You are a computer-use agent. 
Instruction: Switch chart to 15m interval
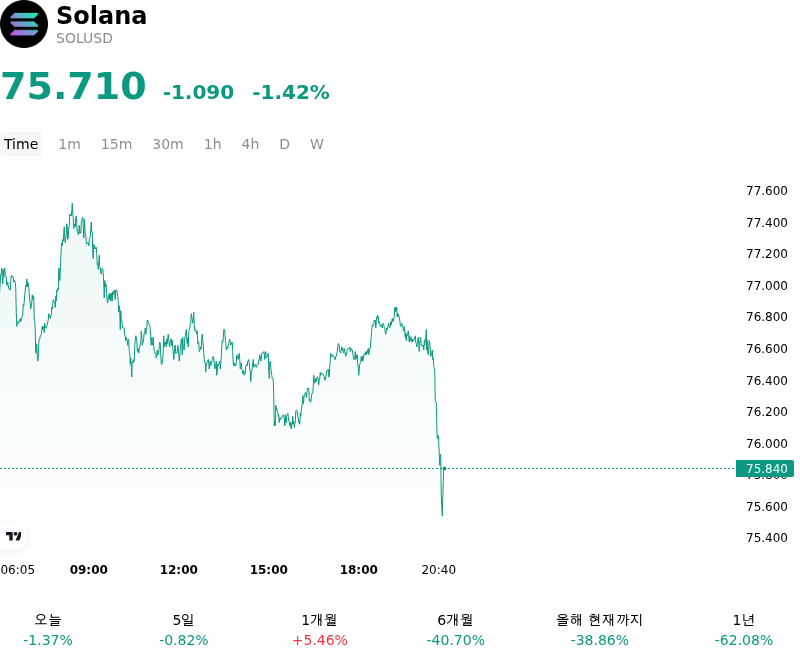pyautogui.click(x=116, y=144)
